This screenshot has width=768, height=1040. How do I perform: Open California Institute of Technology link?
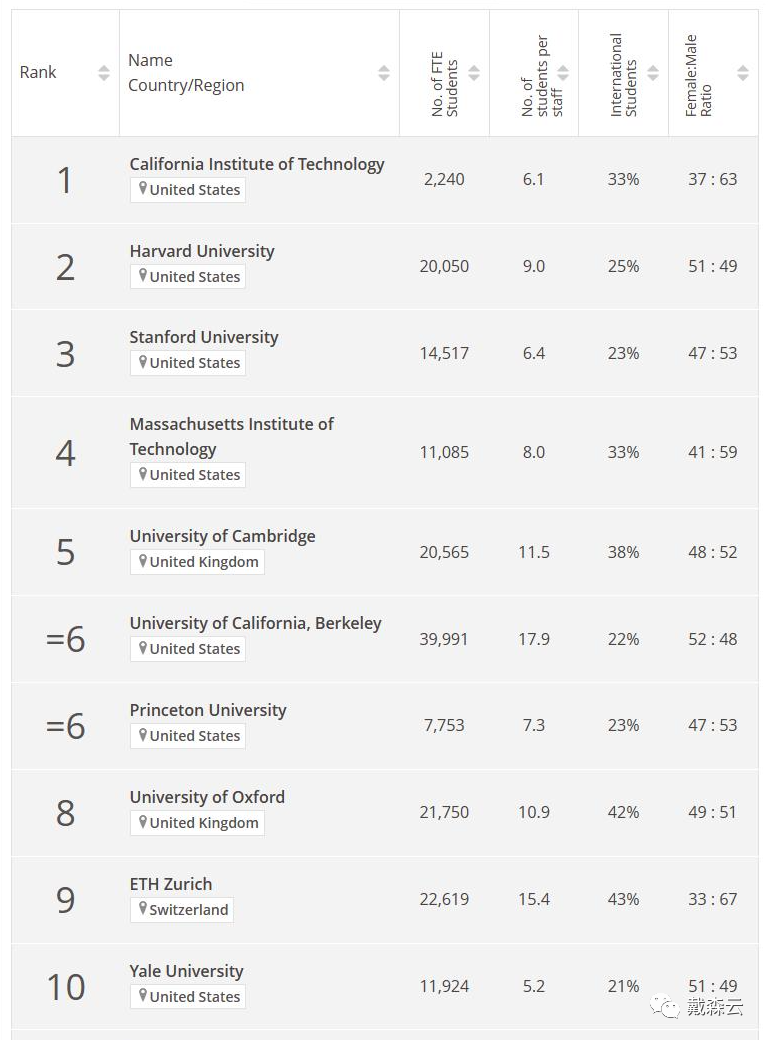pyautogui.click(x=257, y=164)
